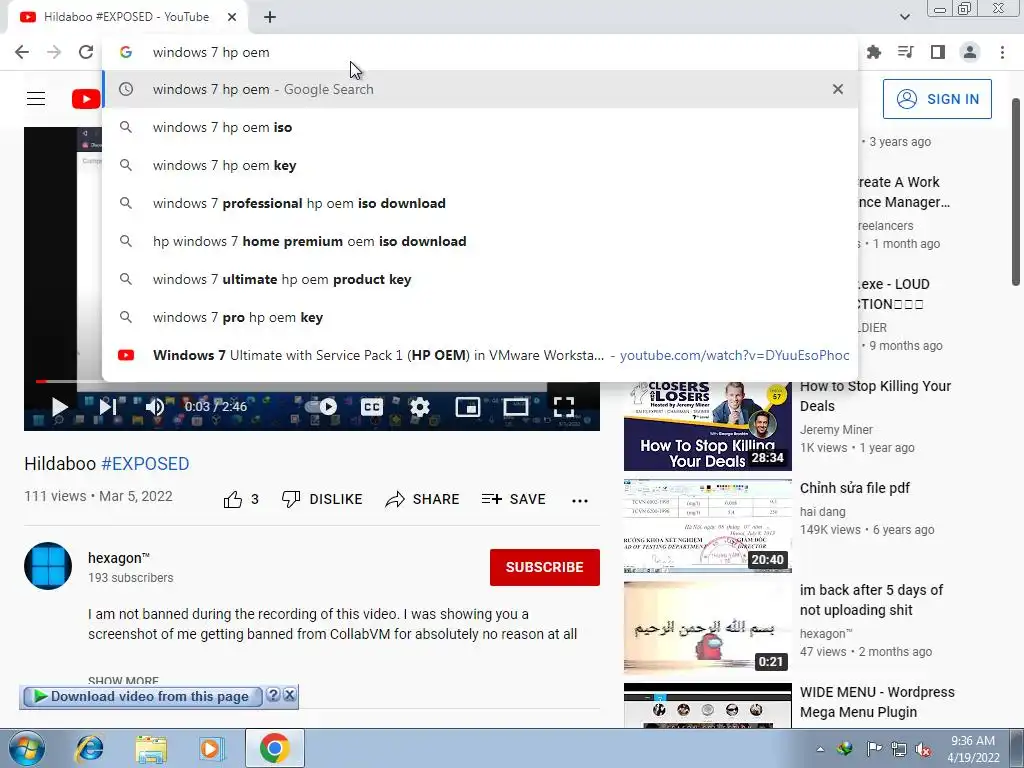Open #EXPOSED hashtag link
The height and width of the screenshot is (768, 1024).
(145, 464)
